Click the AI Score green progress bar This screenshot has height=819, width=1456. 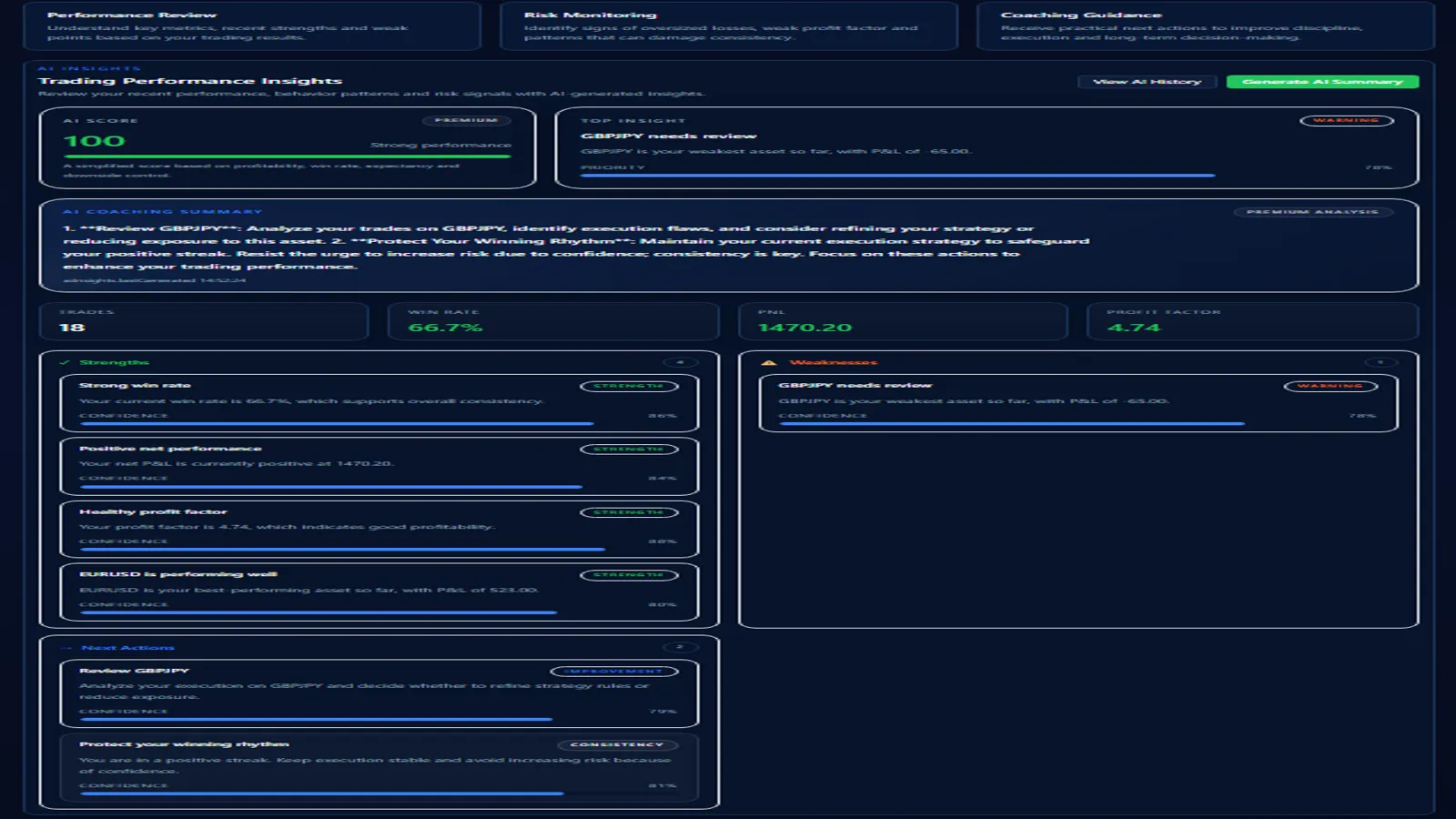(287, 157)
